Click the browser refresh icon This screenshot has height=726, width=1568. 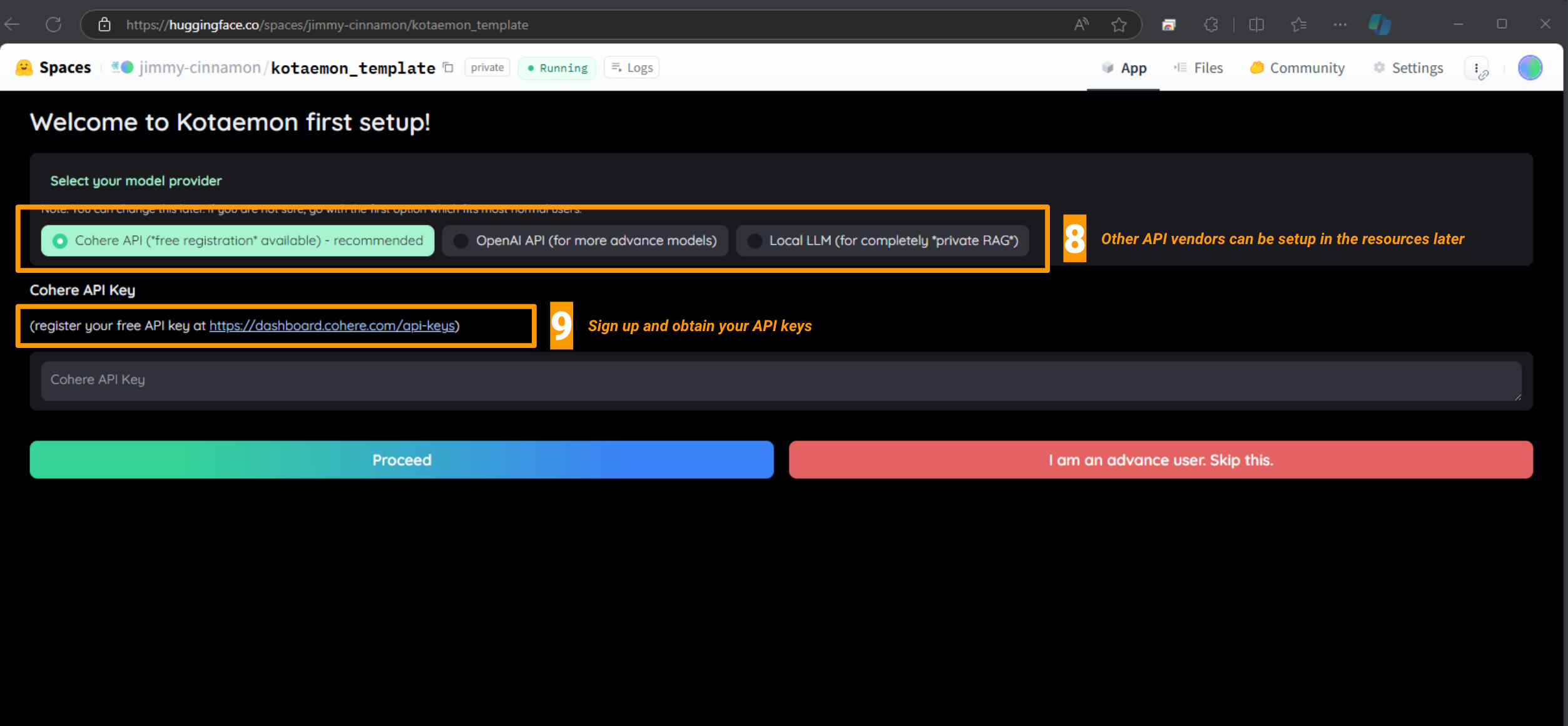[x=54, y=24]
